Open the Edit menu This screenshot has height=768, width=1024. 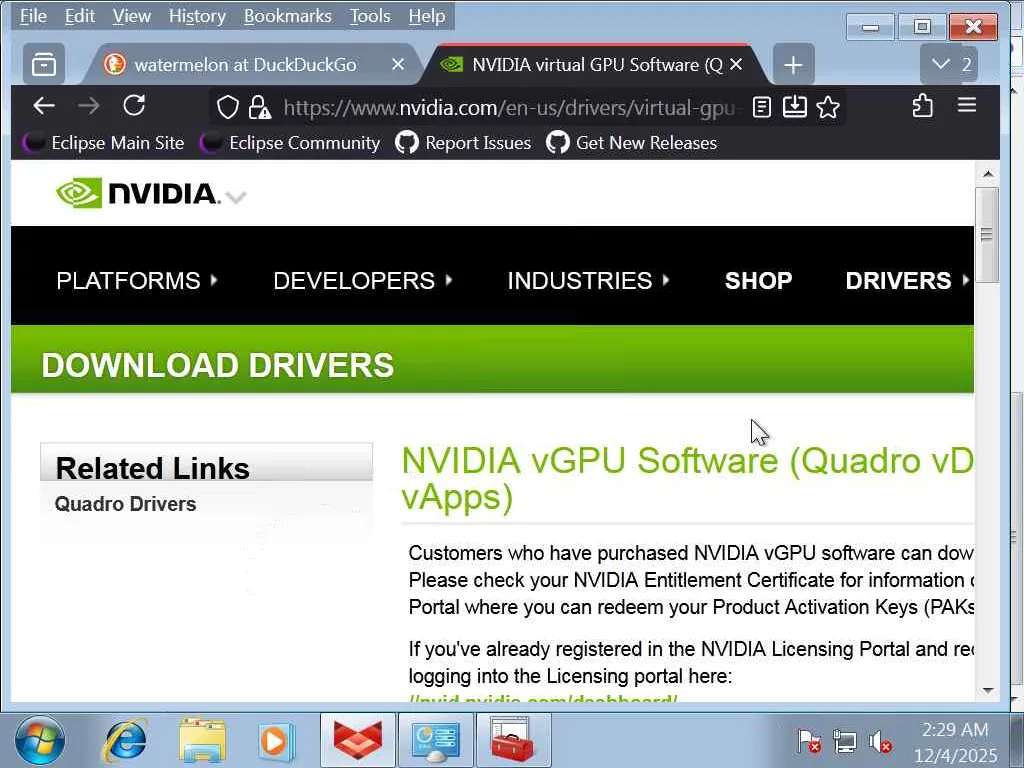coord(80,16)
